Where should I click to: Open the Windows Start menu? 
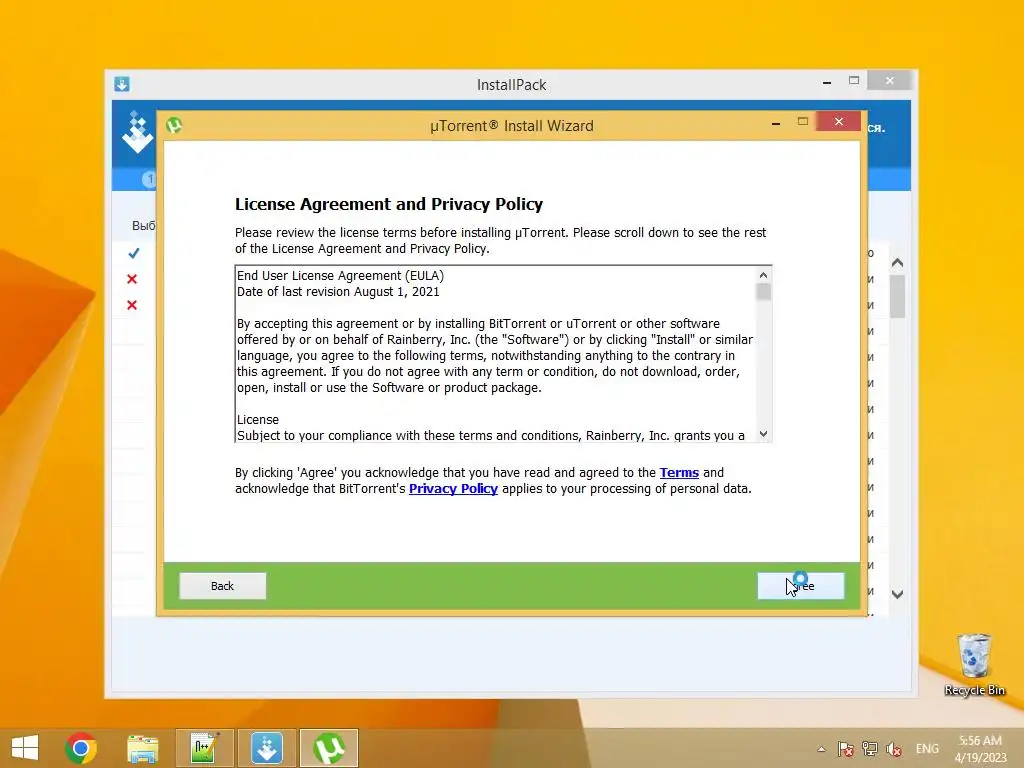(25, 748)
